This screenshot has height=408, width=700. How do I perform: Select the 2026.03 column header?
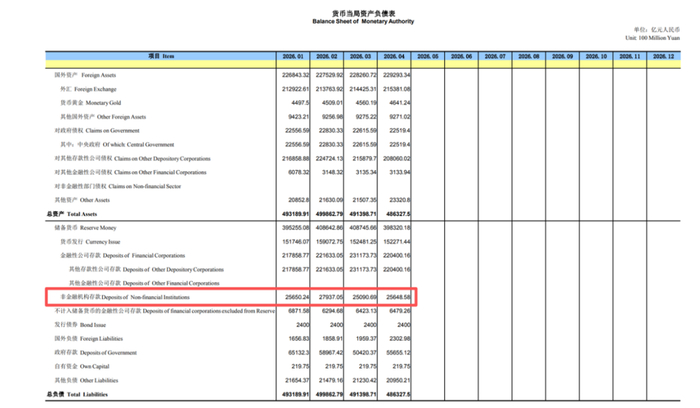360,56
